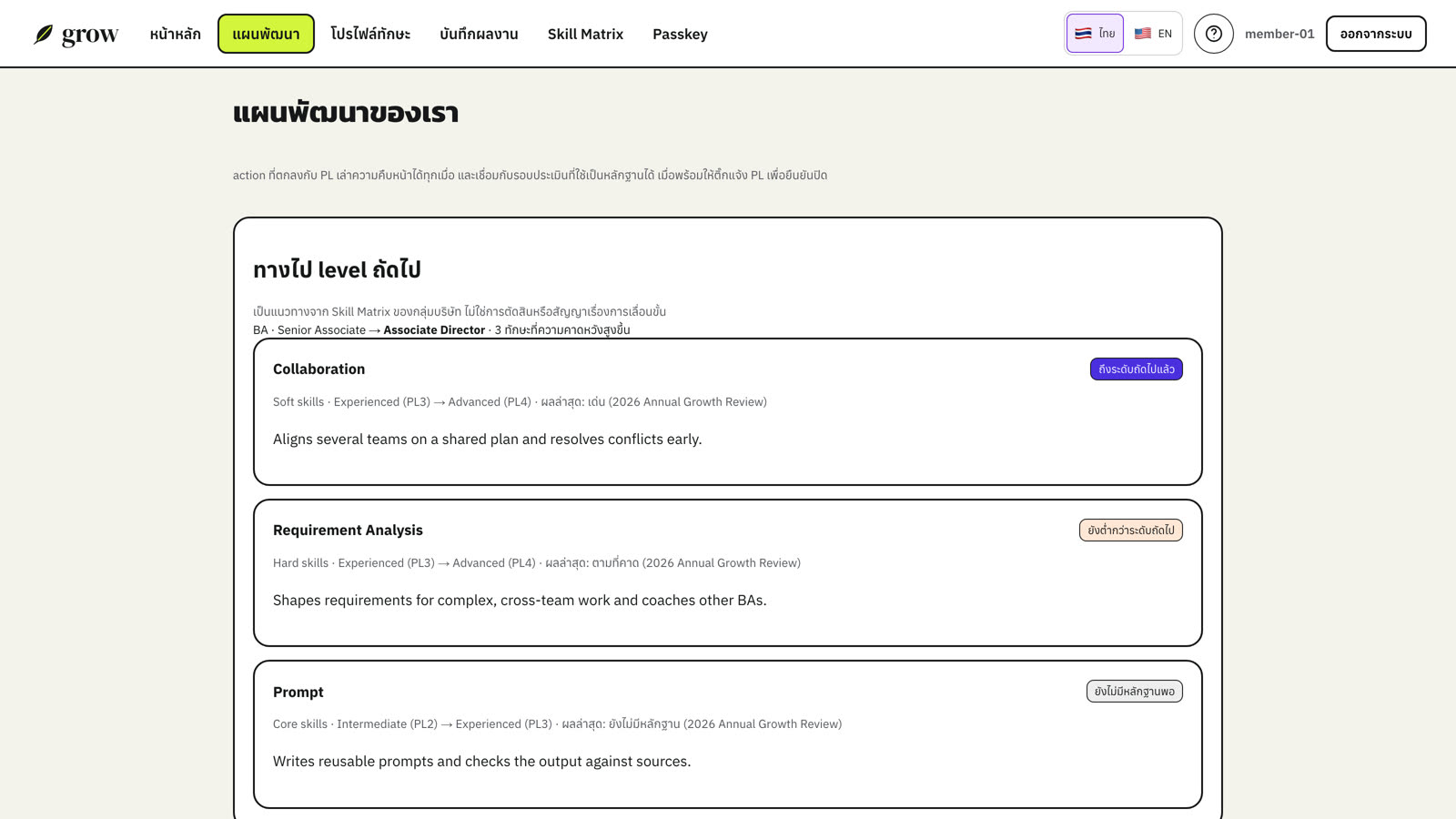Open the โปรไฟล์ทักษะ tab

[x=370, y=34]
